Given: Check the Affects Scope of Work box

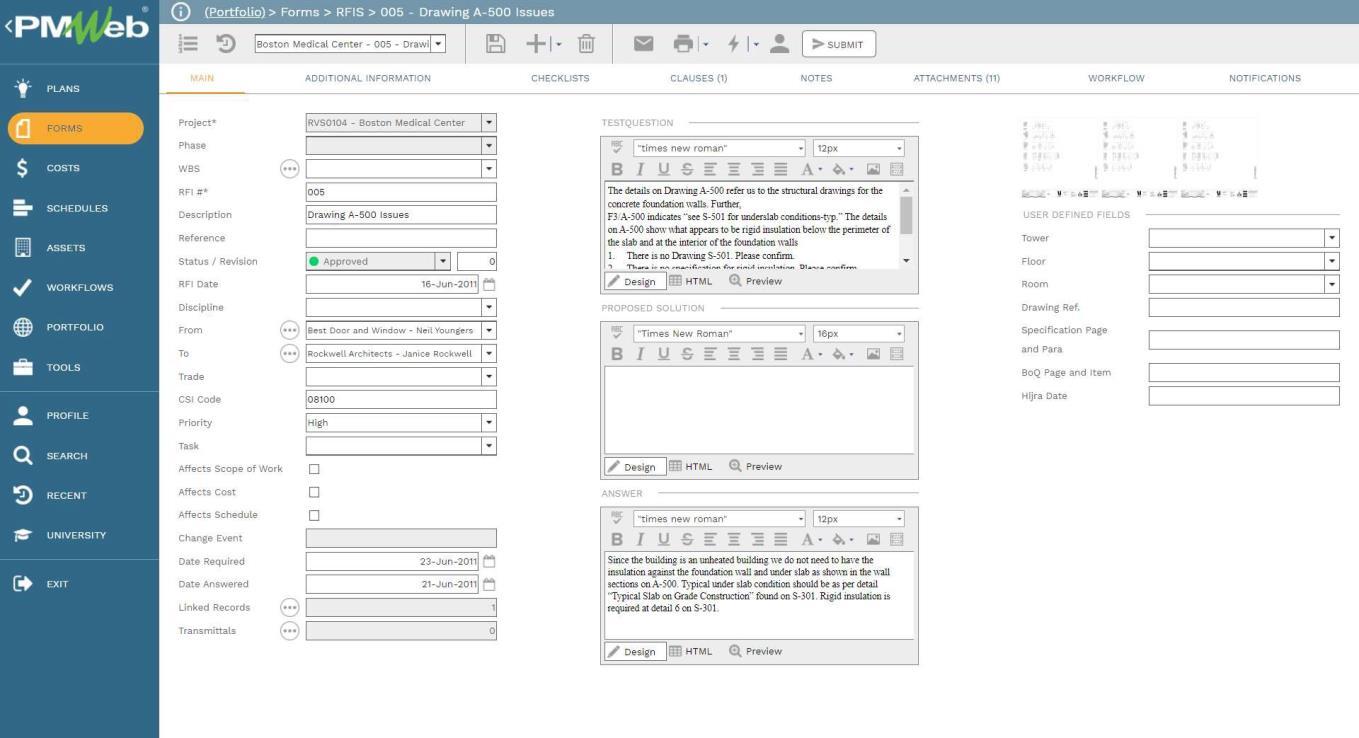Looking at the screenshot, I should tap(314, 469).
